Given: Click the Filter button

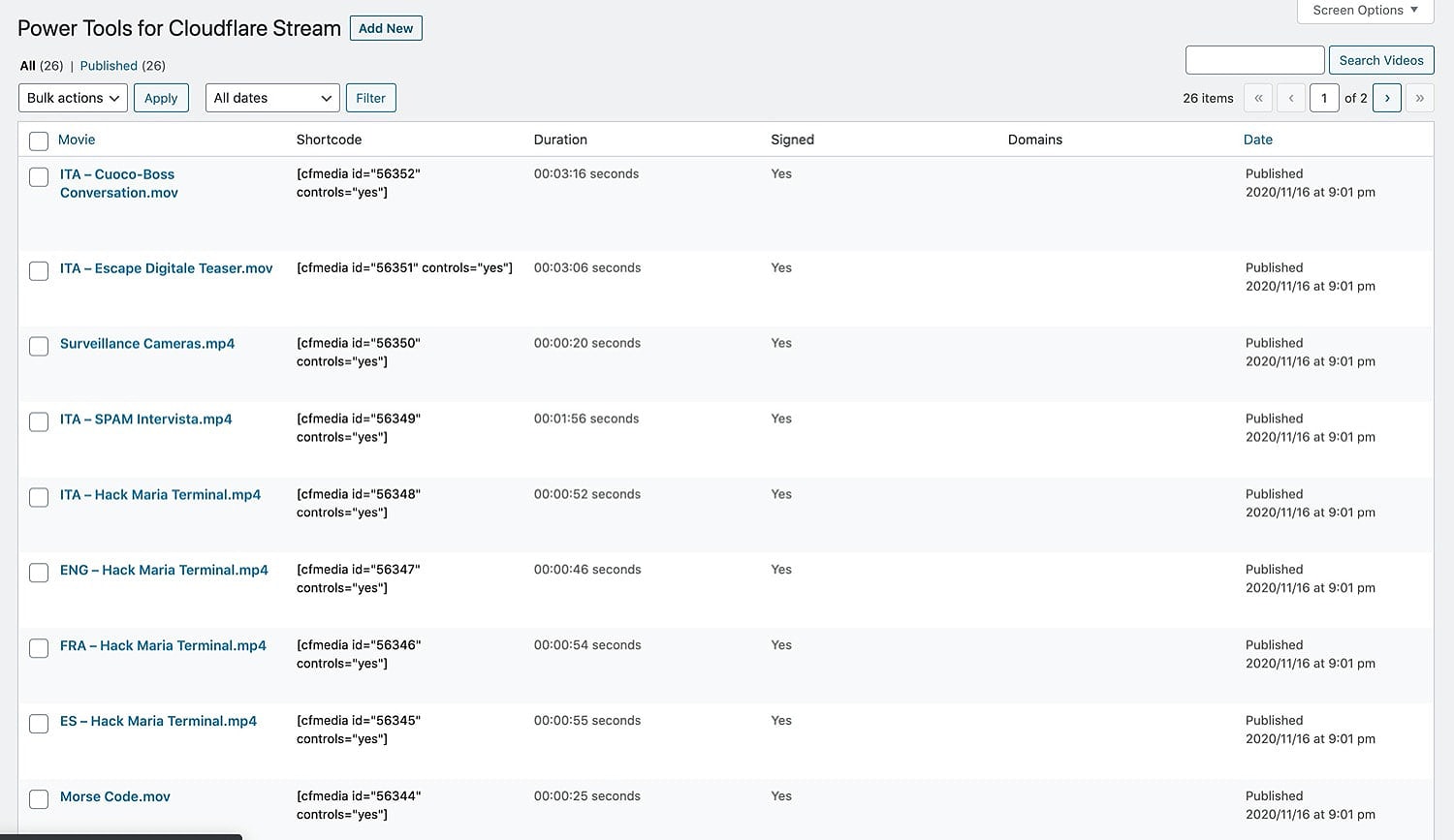Looking at the screenshot, I should 370,98.
